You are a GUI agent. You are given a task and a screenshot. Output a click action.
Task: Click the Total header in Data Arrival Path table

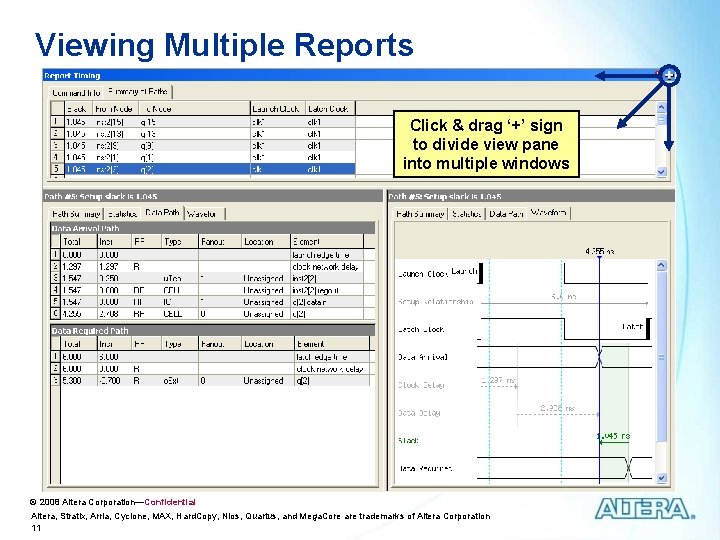coord(79,242)
